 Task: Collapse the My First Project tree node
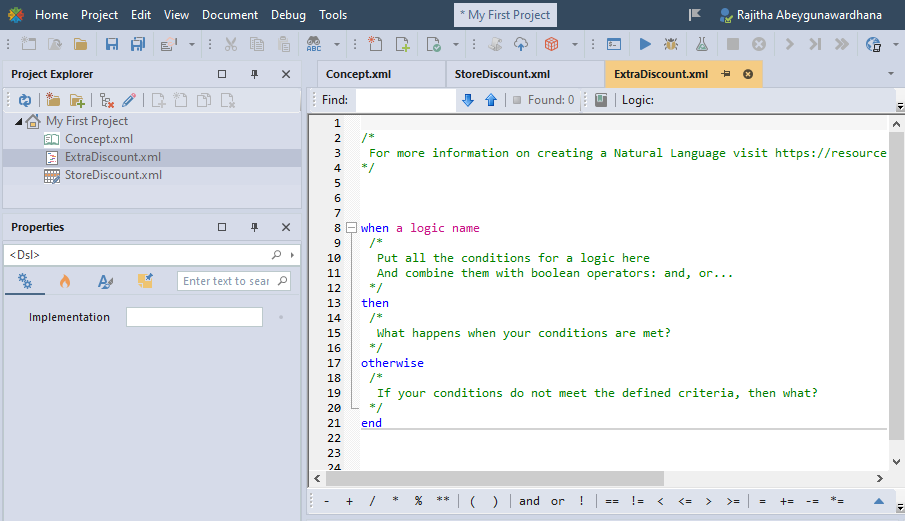click(x=18, y=121)
